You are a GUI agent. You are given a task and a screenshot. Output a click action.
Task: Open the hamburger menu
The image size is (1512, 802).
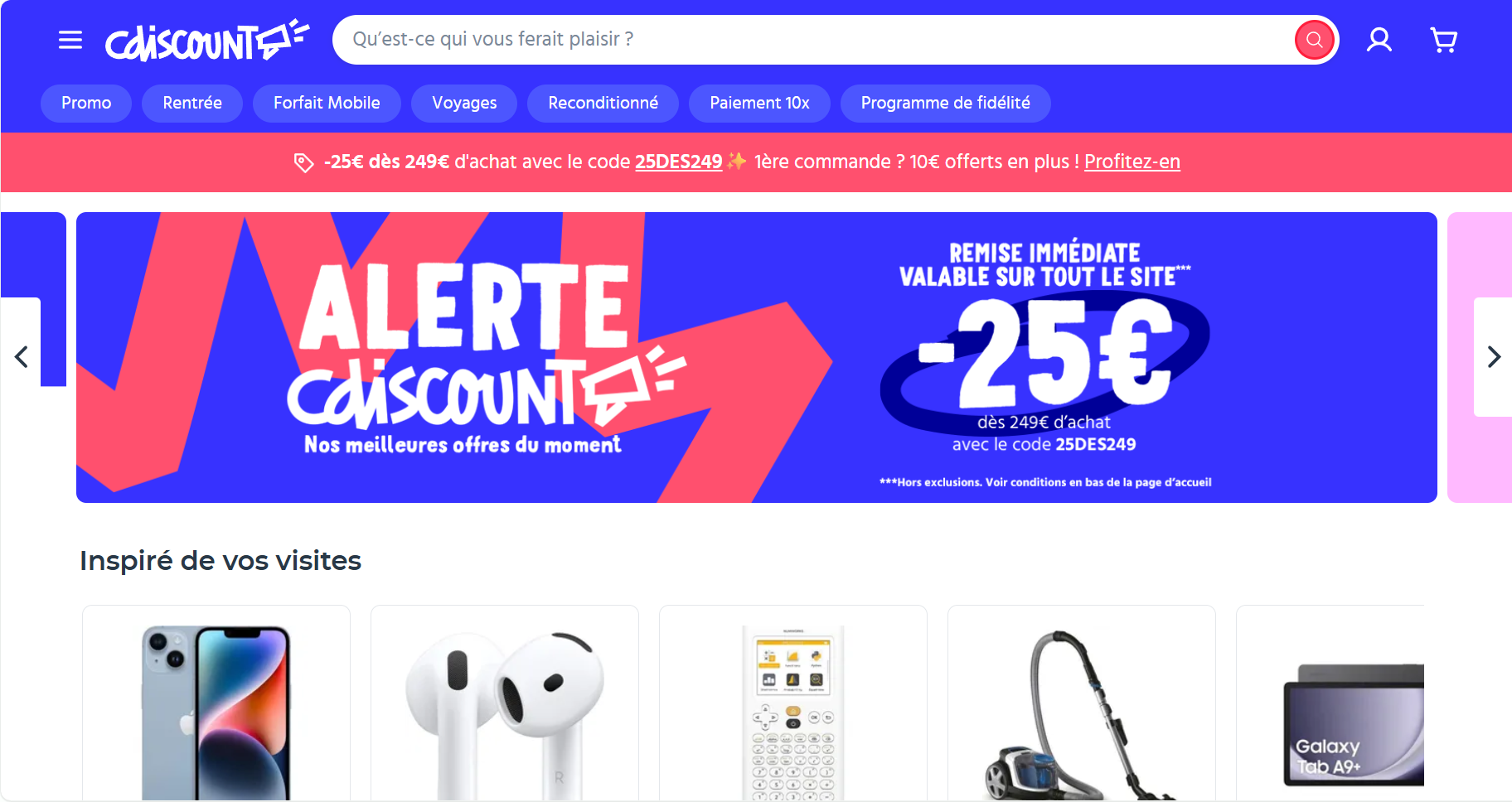point(70,40)
